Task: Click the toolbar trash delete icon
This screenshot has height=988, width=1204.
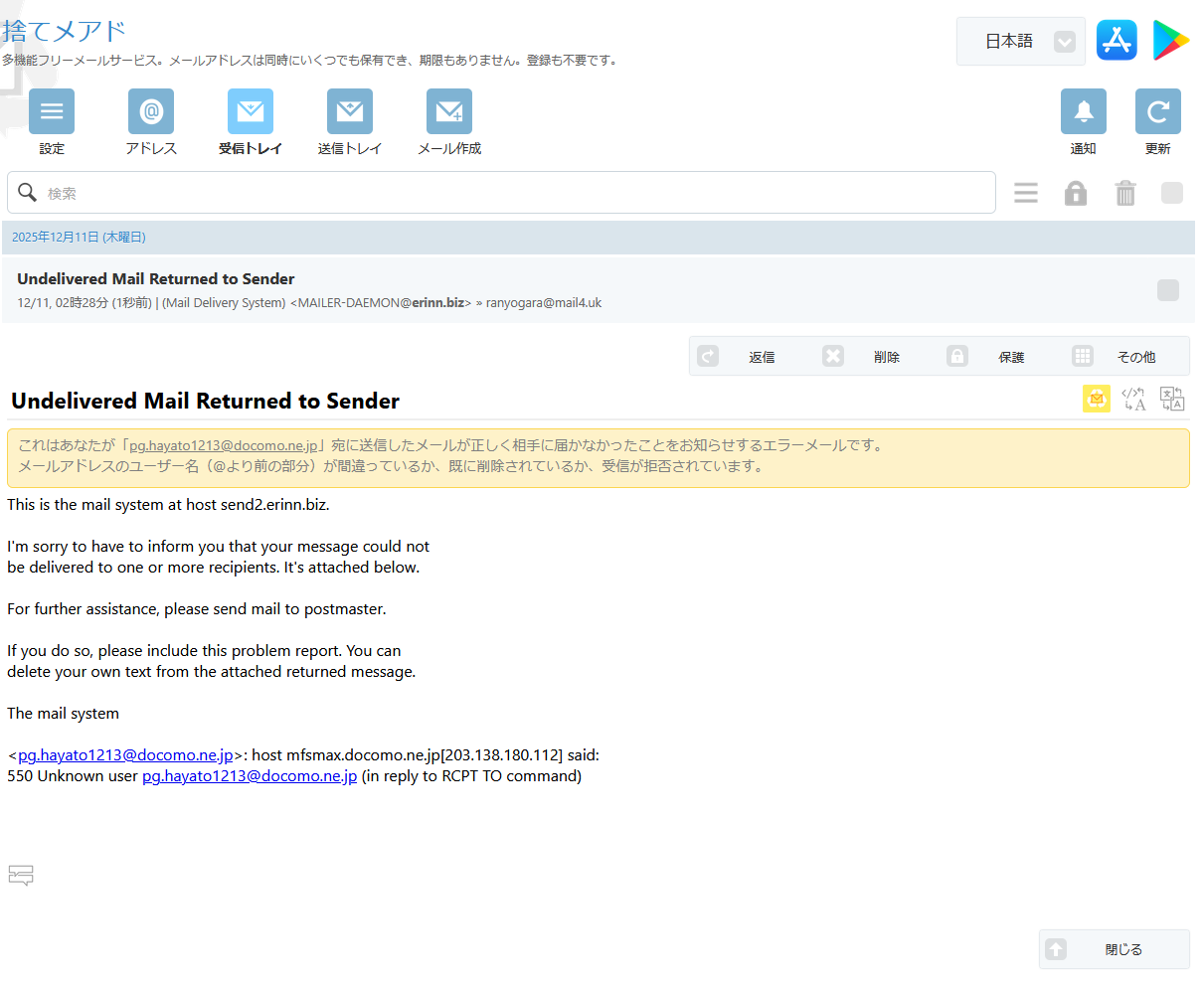Action: [x=1125, y=193]
